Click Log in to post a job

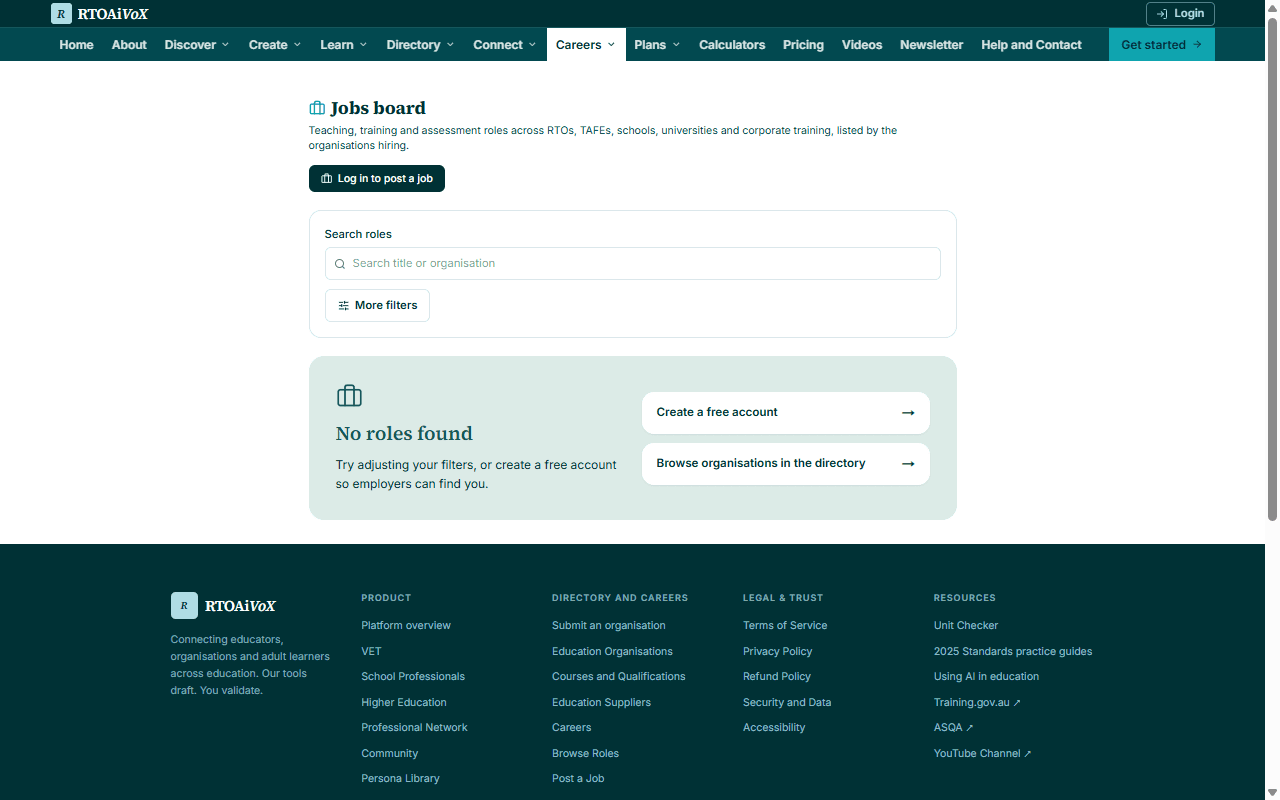377,179
